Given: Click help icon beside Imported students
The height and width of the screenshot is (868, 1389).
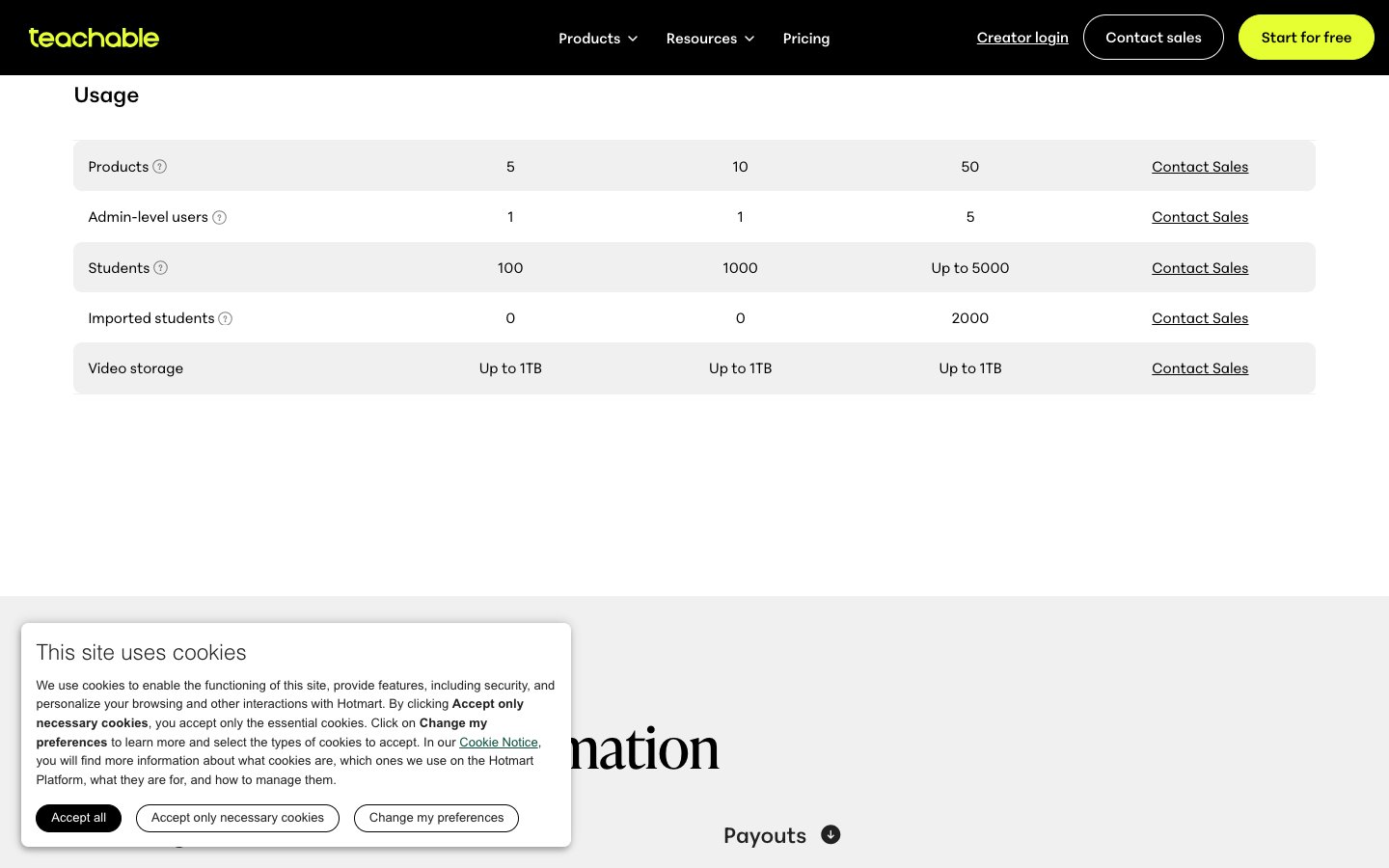Looking at the screenshot, I should click(x=226, y=318).
